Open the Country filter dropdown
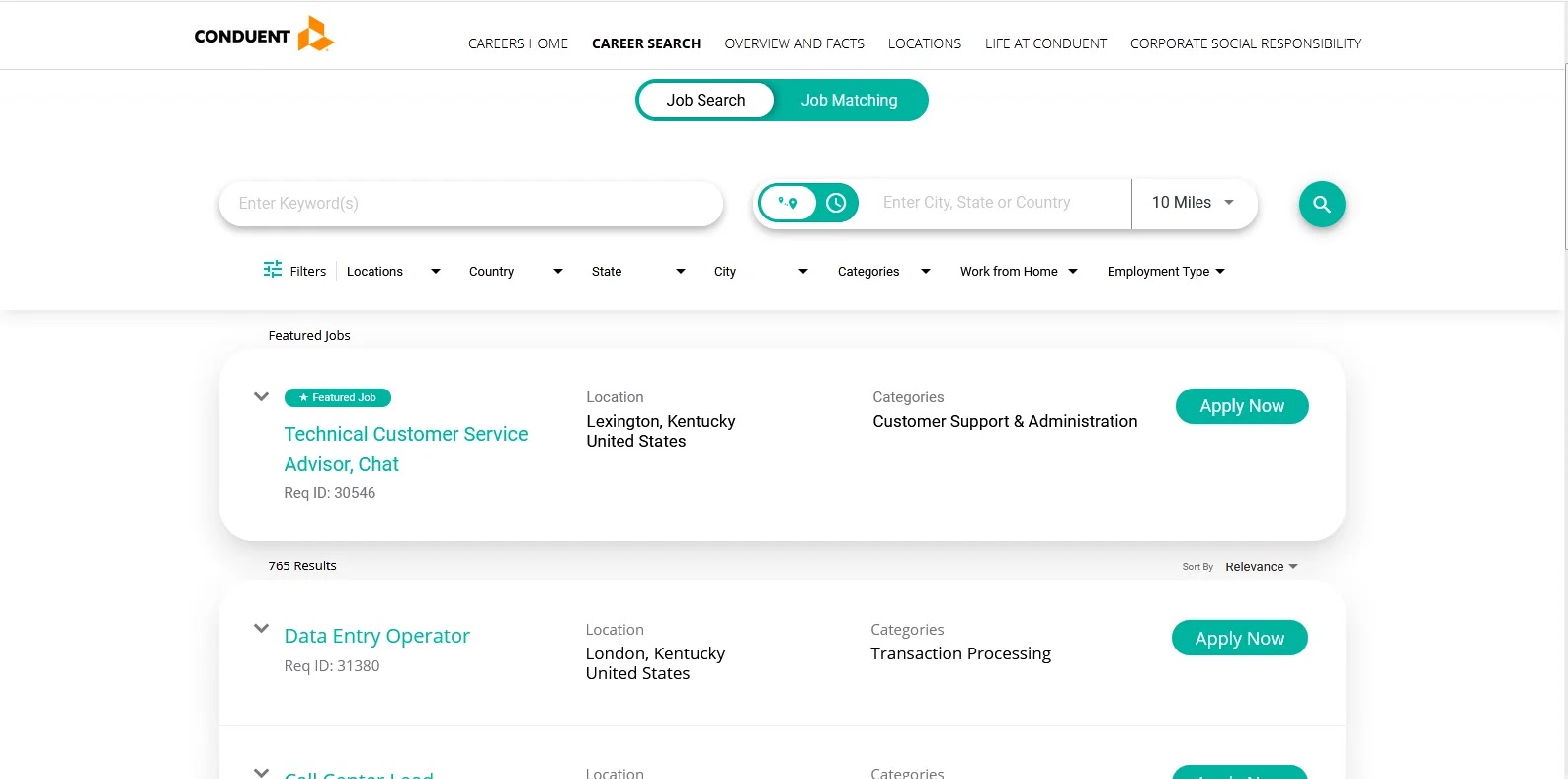The height and width of the screenshot is (779, 1568). (516, 272)
